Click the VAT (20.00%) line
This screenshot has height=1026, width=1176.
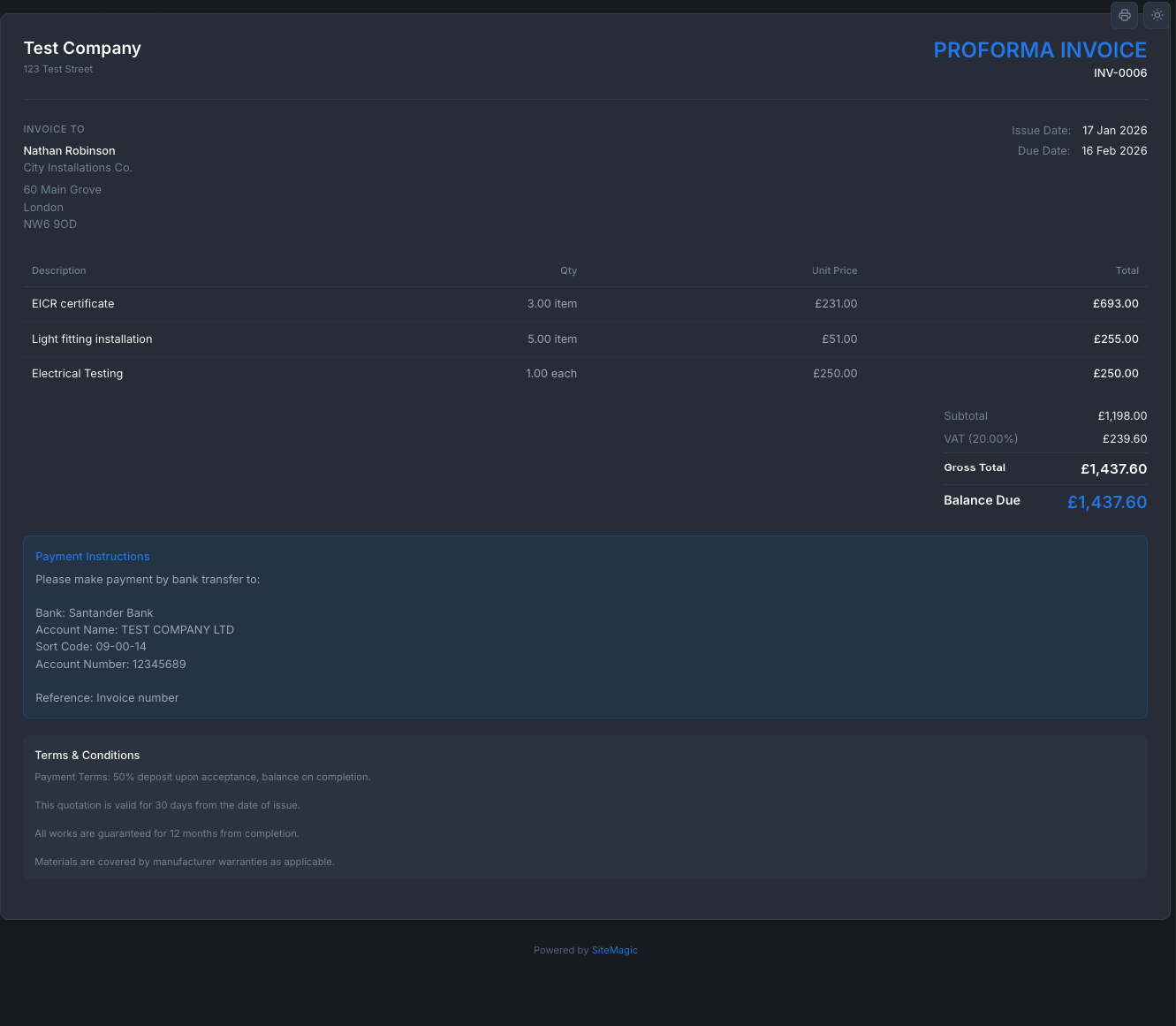tap(981, 438)
